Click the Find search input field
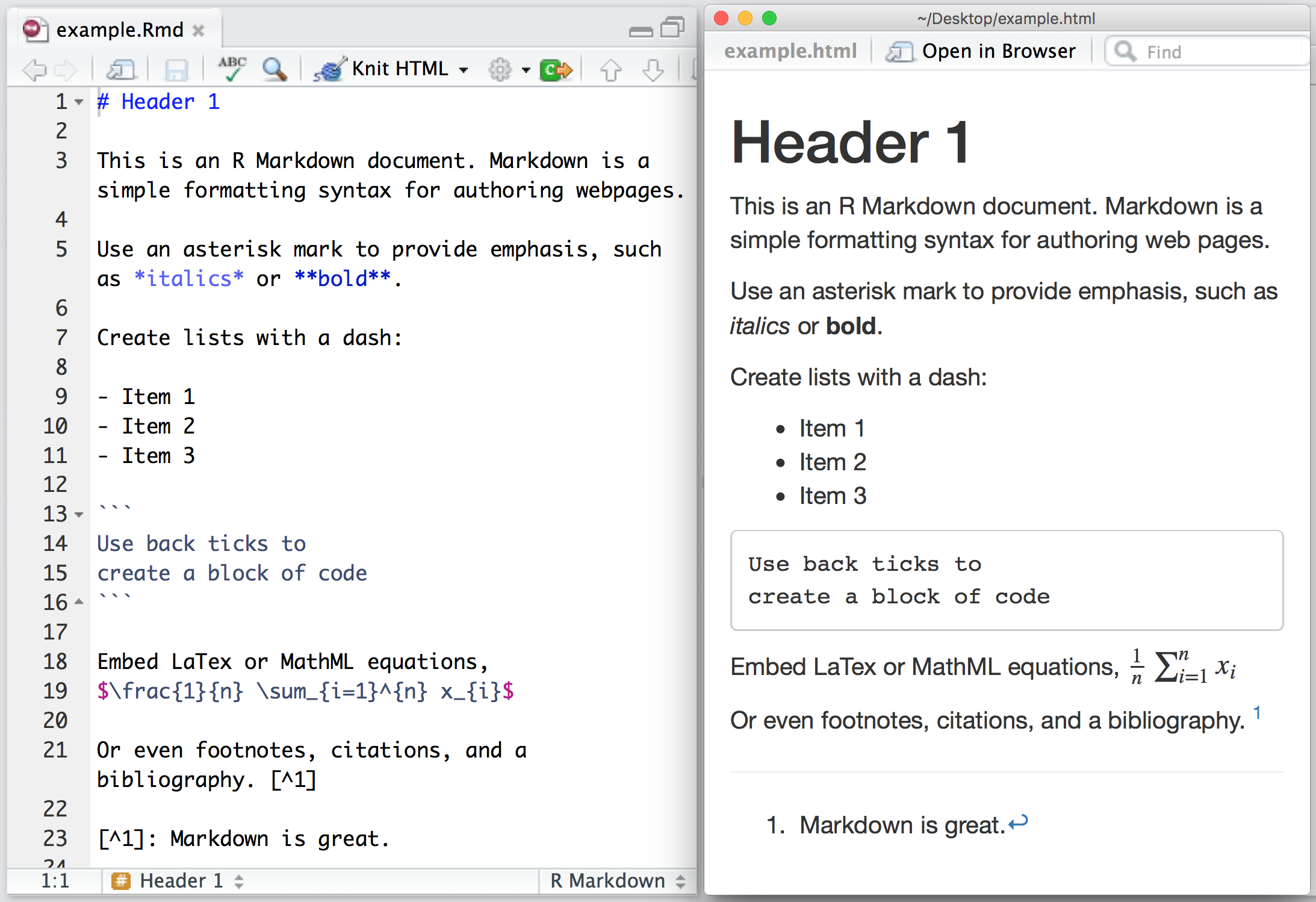Screen dimensions: 1316x902 1206,51
